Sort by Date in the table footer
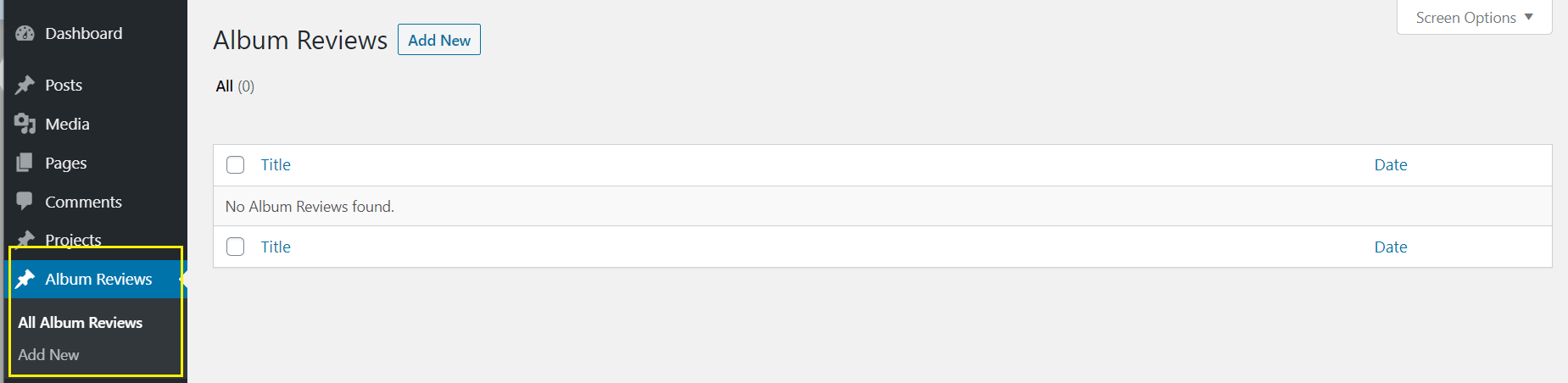Image resolution: width=1568 pixels, height=383 pixels. (x=1390, y=247)
